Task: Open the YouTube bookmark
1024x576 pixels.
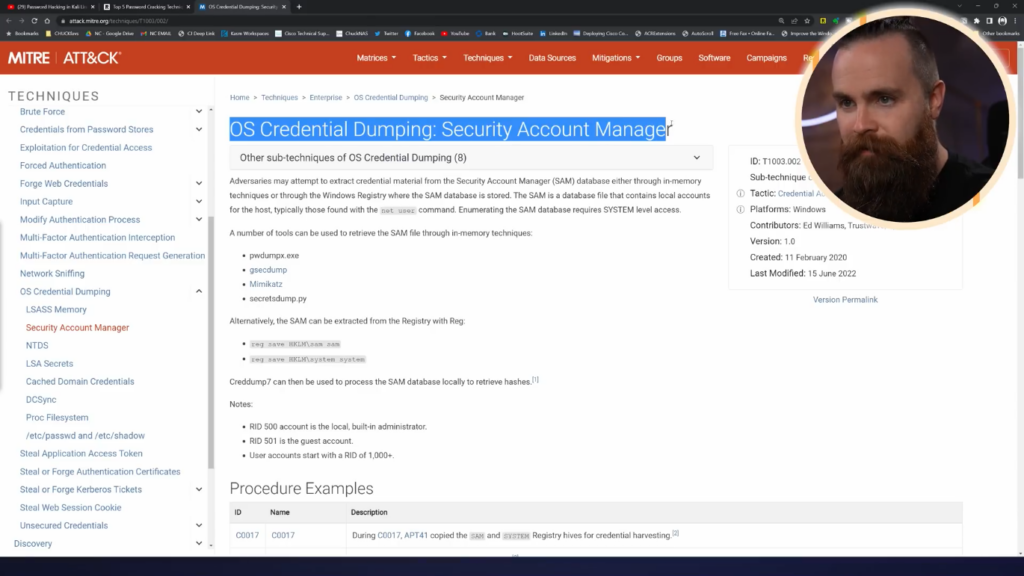Action: [x=455, y=33]
